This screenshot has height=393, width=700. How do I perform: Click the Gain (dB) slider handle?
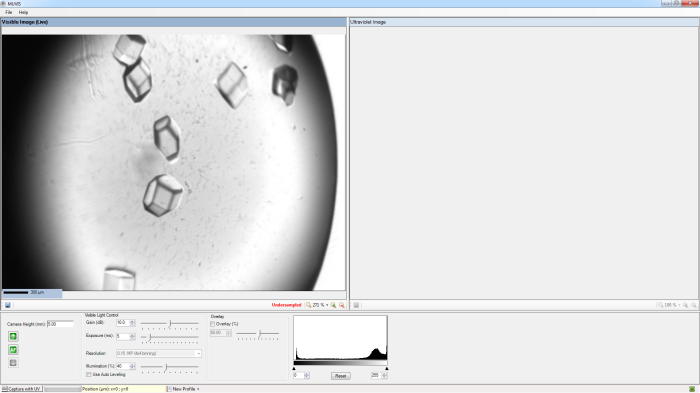pos(170,323)
